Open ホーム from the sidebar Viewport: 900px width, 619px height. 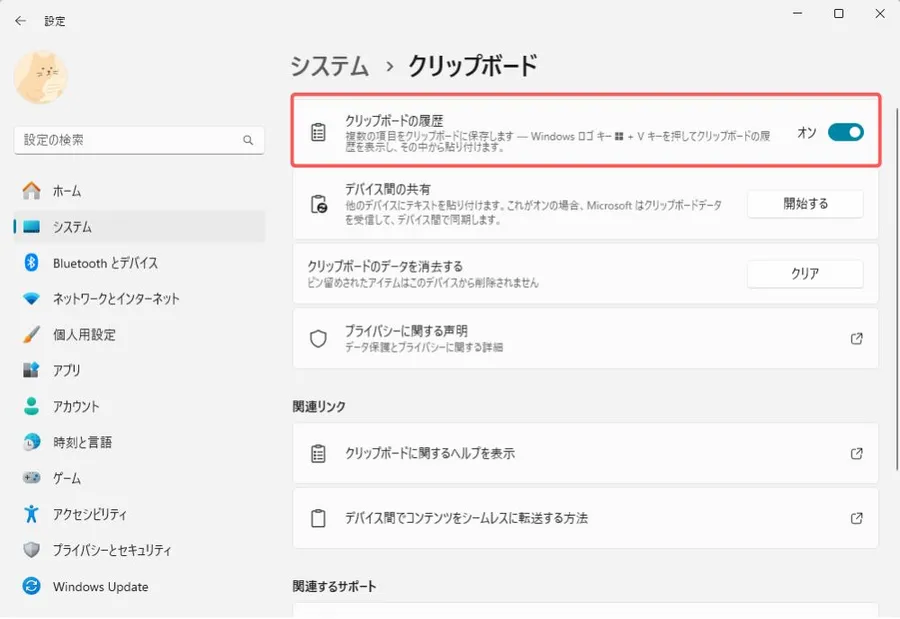(67, 191)
